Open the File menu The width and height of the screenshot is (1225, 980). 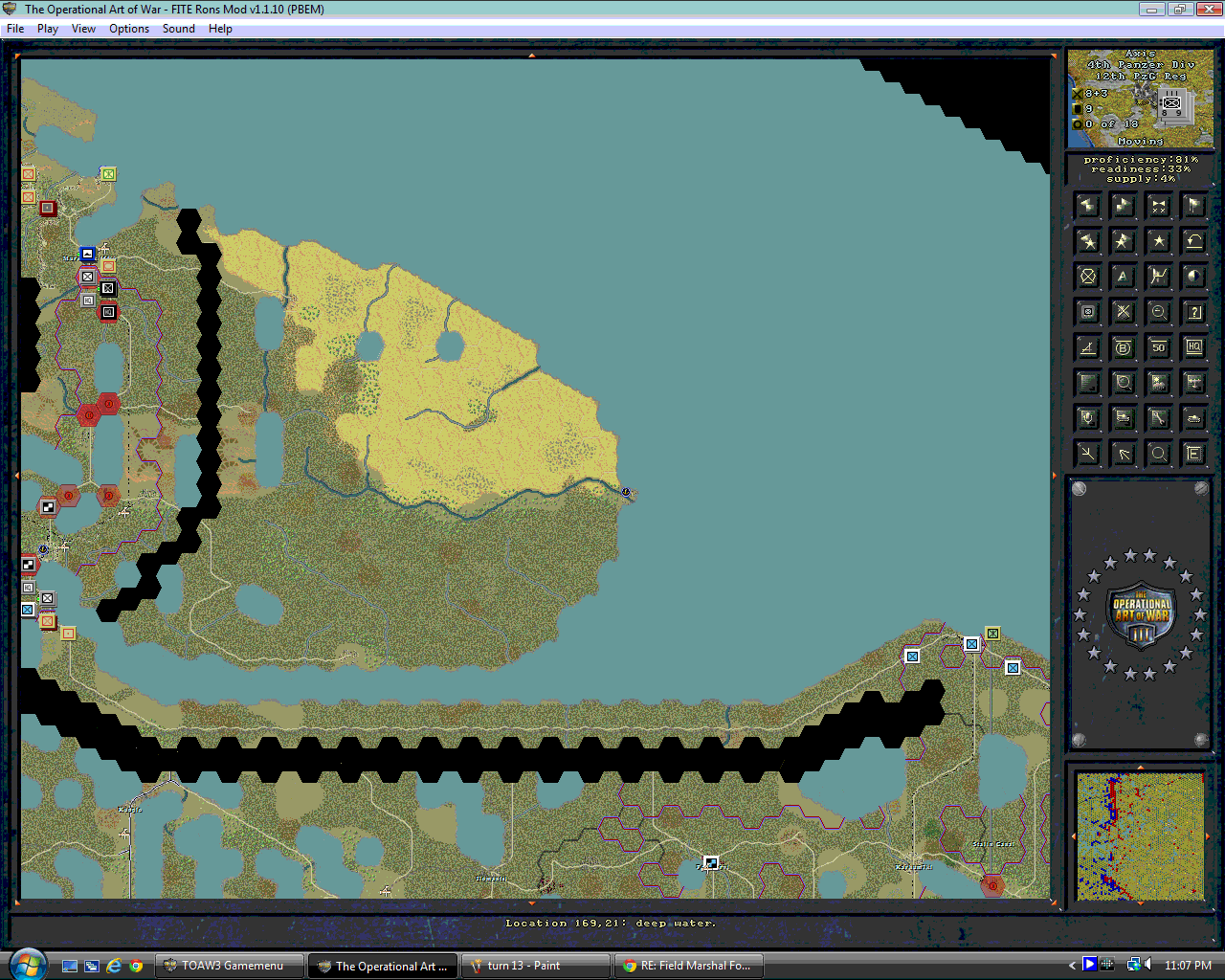[15, 29]
